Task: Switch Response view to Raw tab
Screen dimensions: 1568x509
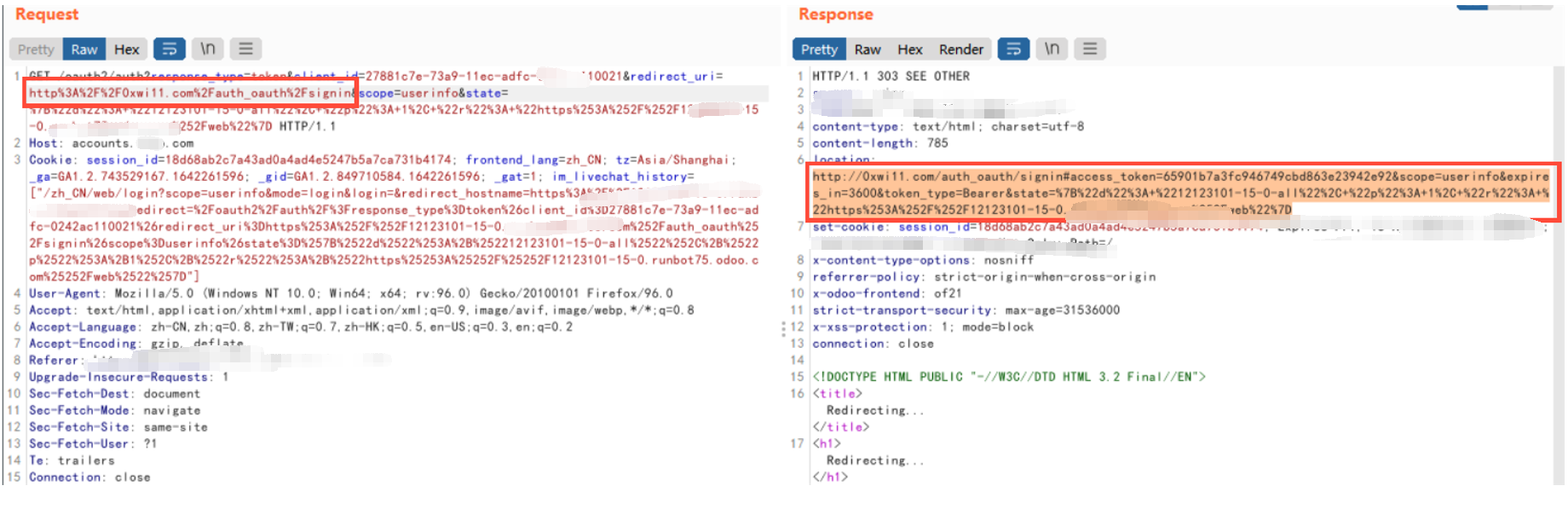Action: (868, 49)
